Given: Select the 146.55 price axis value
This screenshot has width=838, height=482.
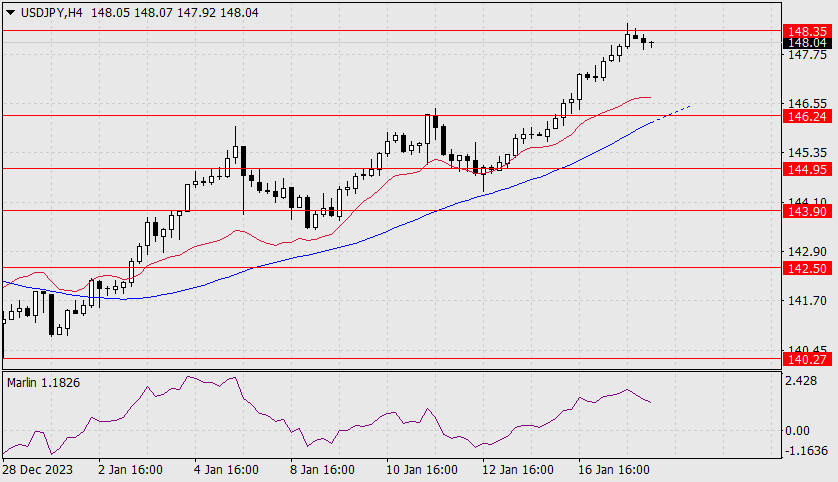Looking at the screenshot, I should coord(807,103).
